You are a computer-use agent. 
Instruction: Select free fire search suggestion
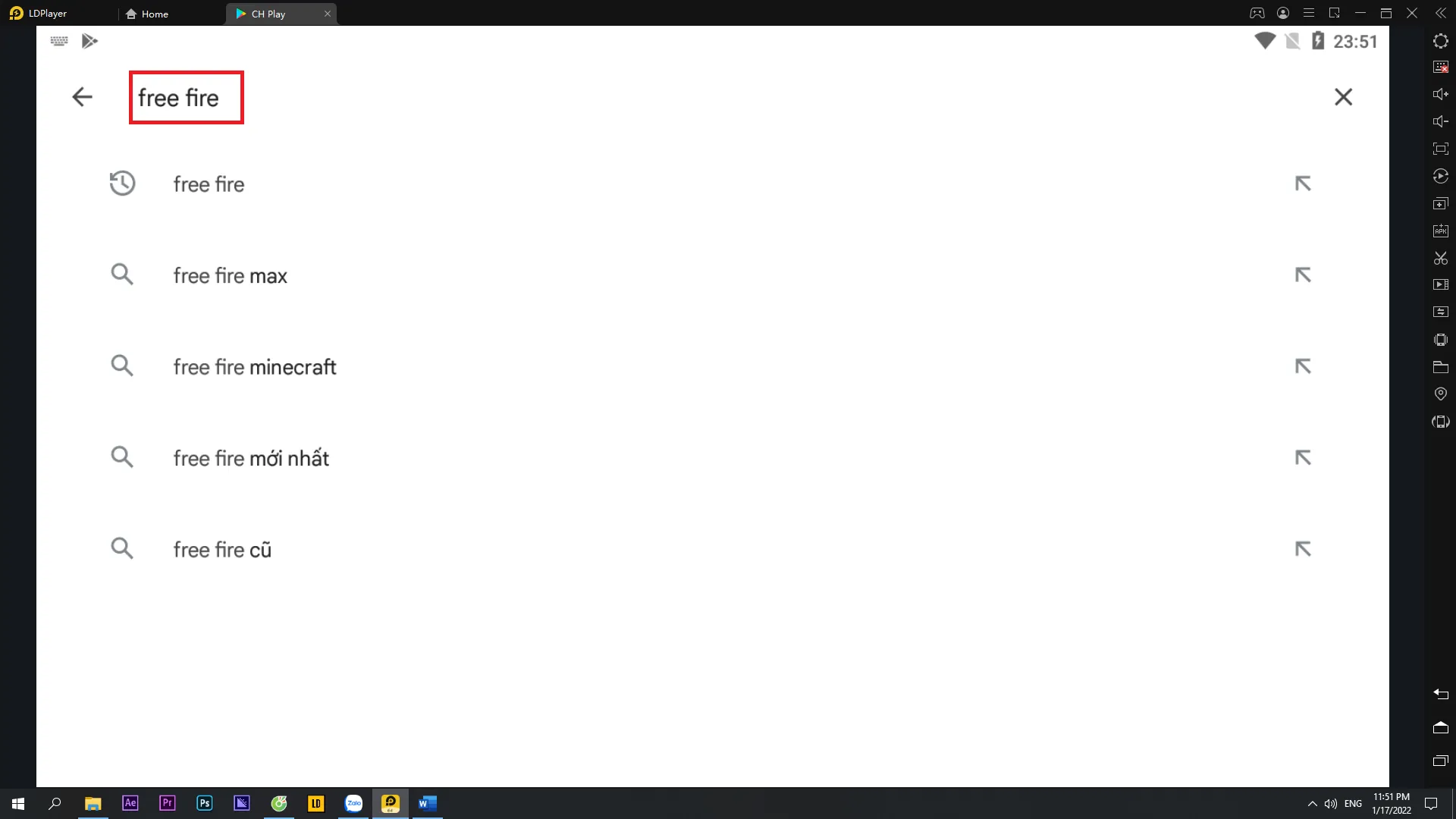pyautogui.click(x=208, y=184)
